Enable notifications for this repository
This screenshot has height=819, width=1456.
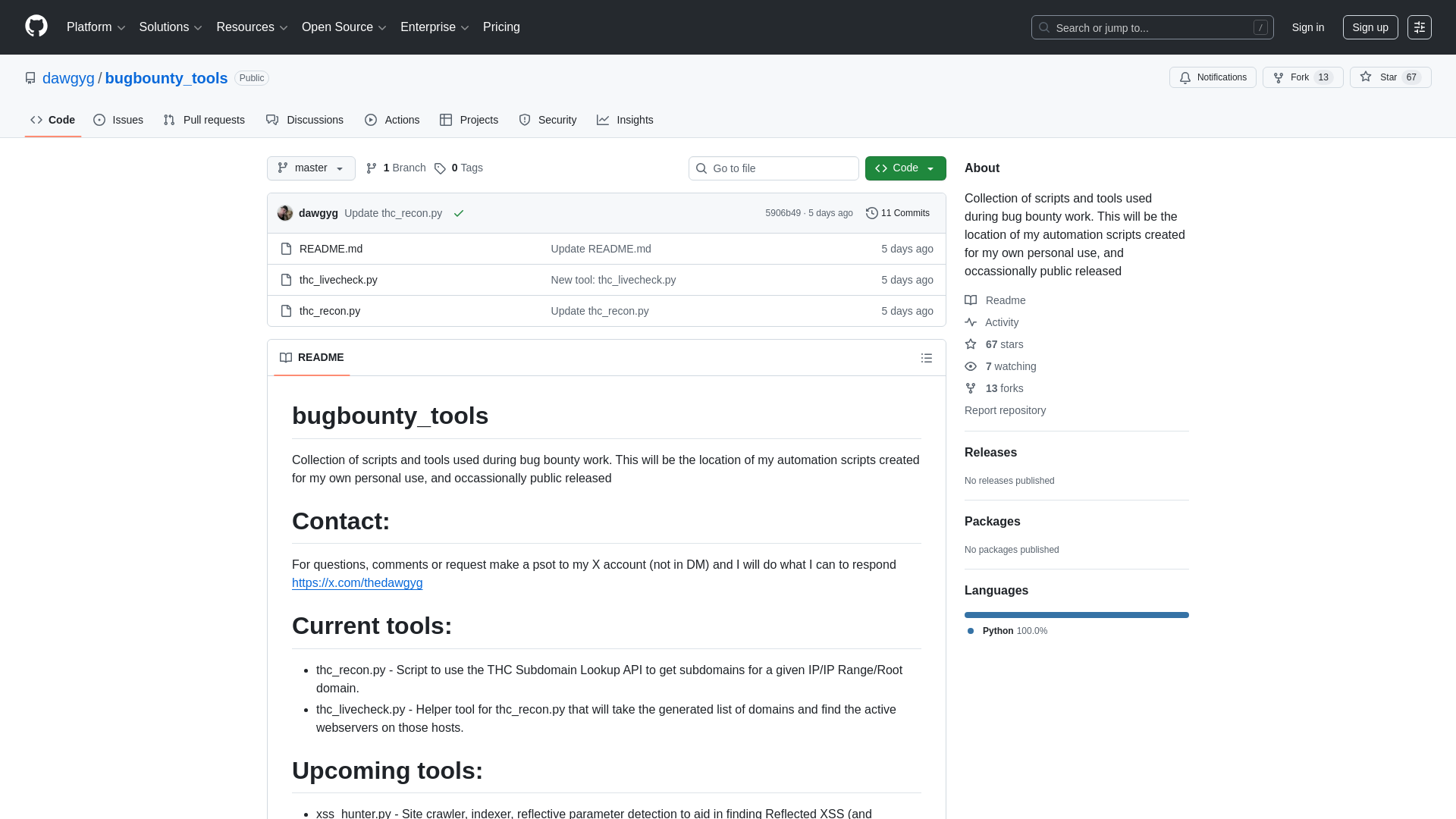pos(1212,77)
